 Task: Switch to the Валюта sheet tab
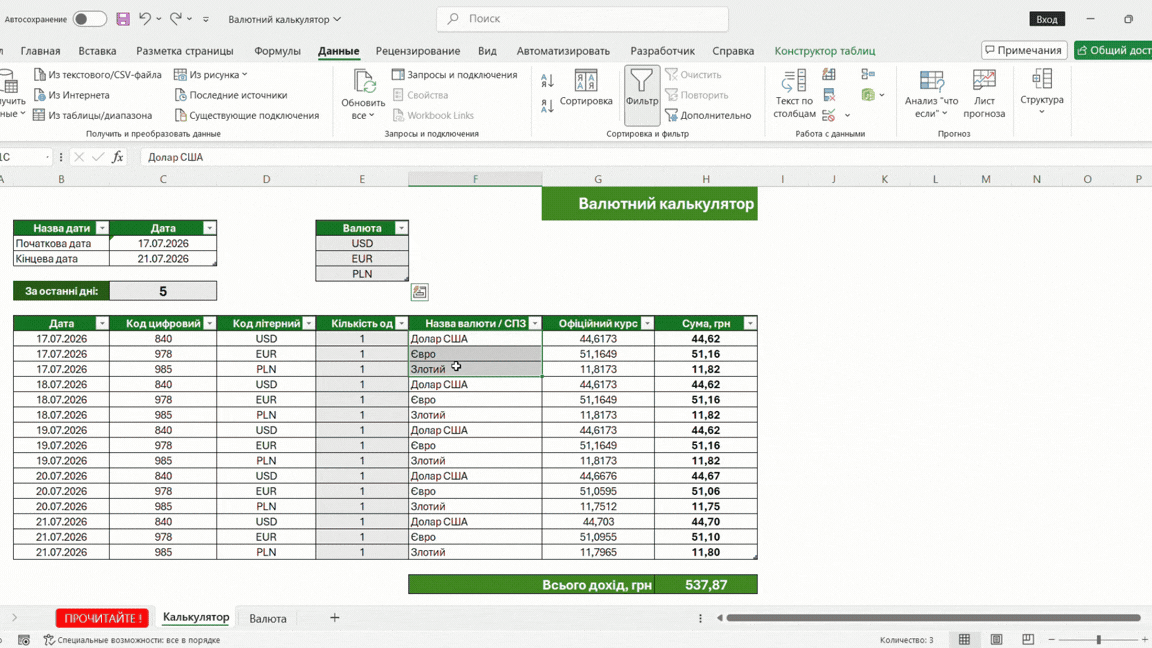tap(267, 619)
